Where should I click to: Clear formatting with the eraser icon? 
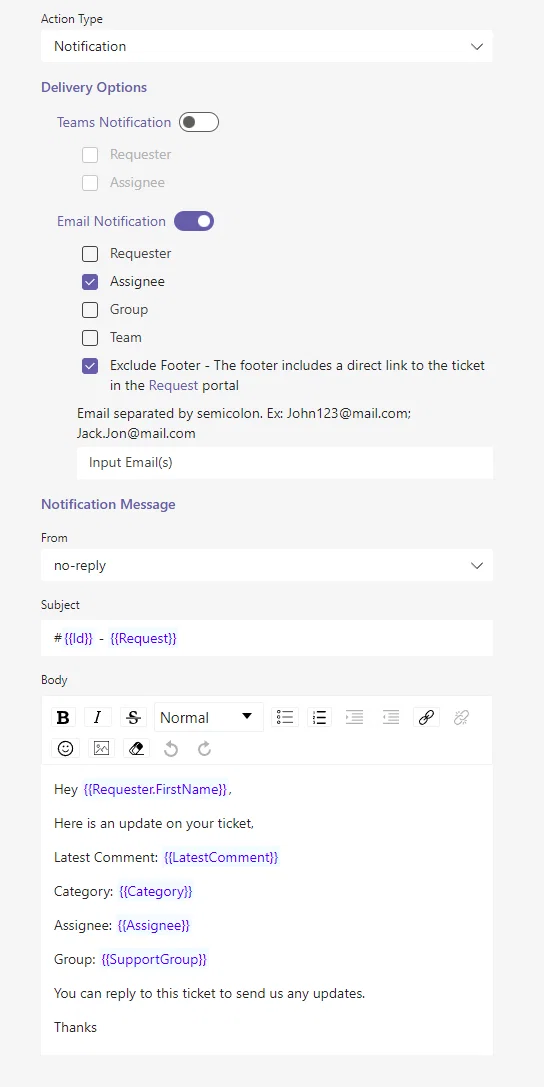tap(137, 748)
